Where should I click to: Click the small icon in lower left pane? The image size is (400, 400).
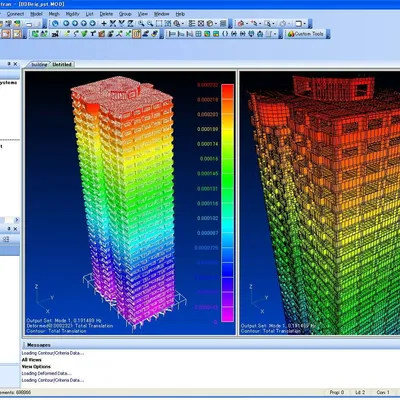pos(6,239)
